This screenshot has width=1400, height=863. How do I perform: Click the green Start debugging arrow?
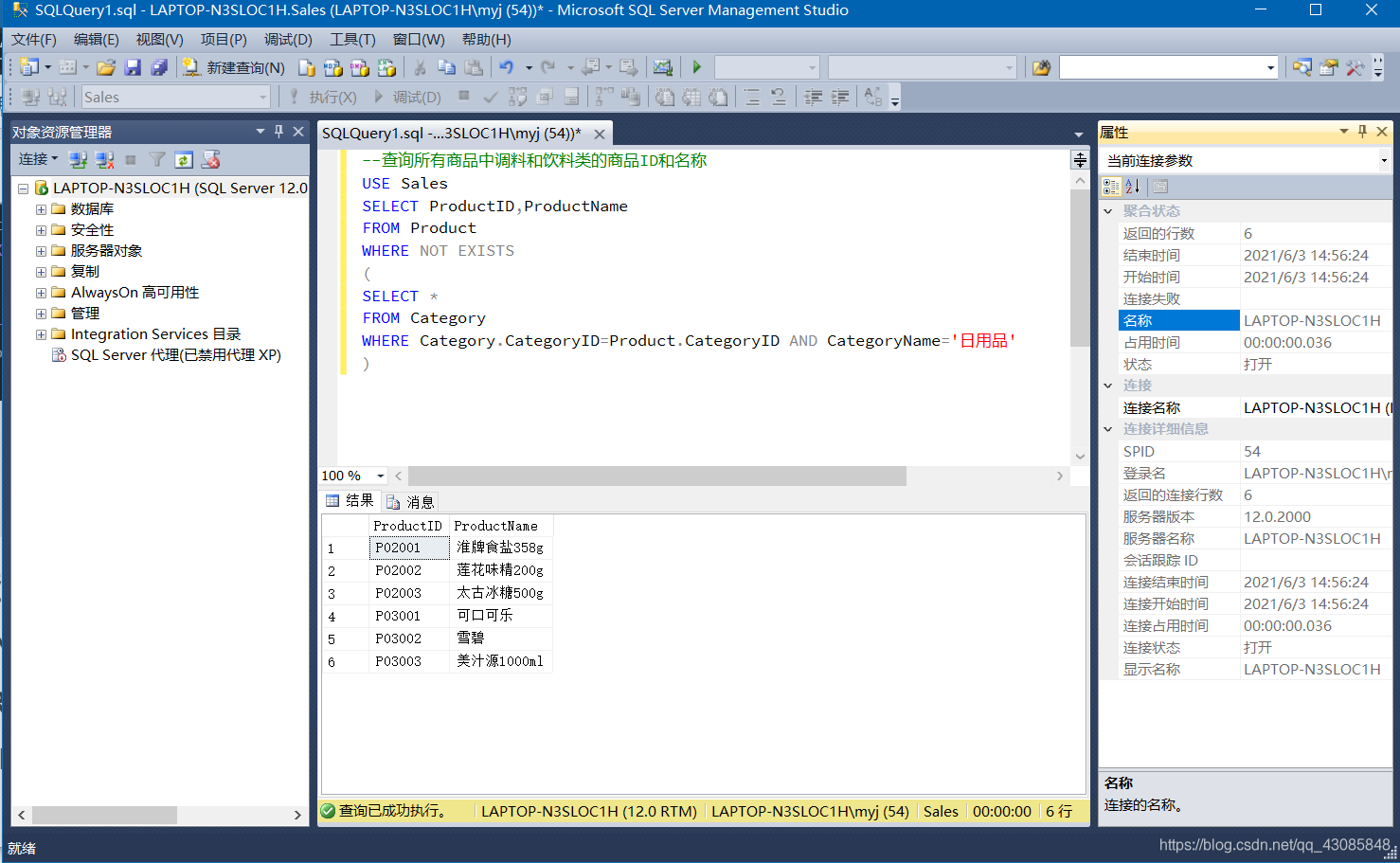coord(697,67)
